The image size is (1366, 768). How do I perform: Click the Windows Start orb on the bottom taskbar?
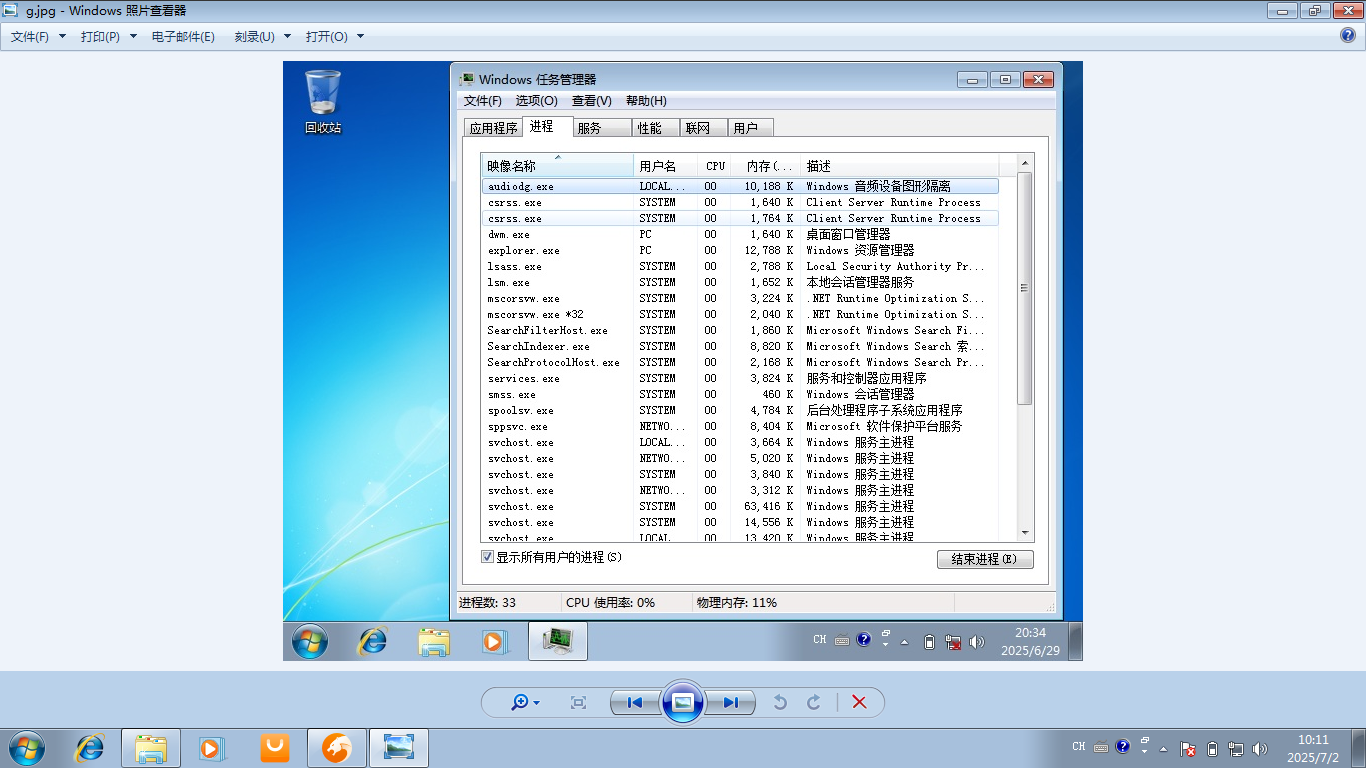click(26, 748)
